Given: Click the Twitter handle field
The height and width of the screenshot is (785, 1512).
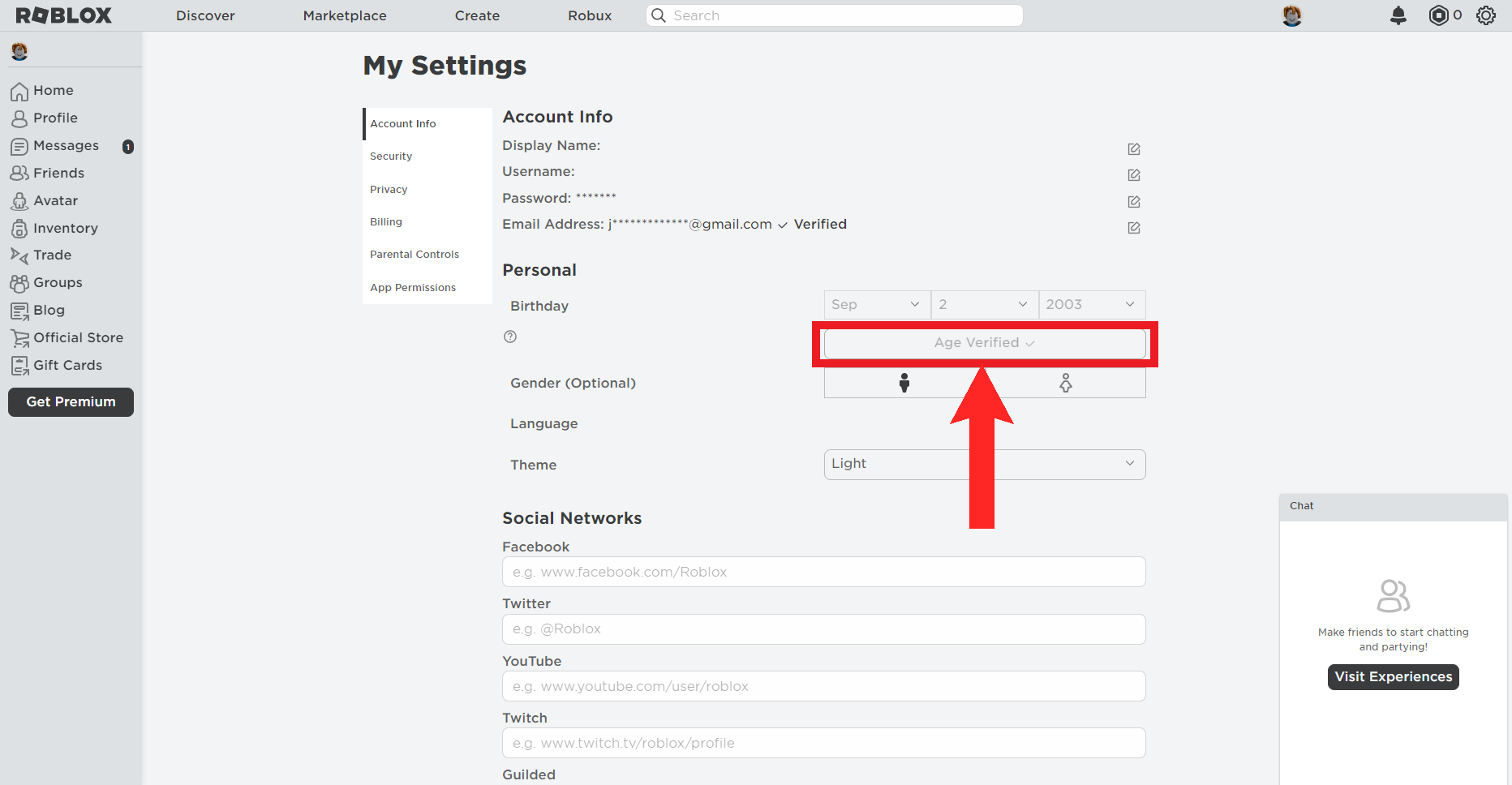Looking at the screenshot, I should [824, 629].
